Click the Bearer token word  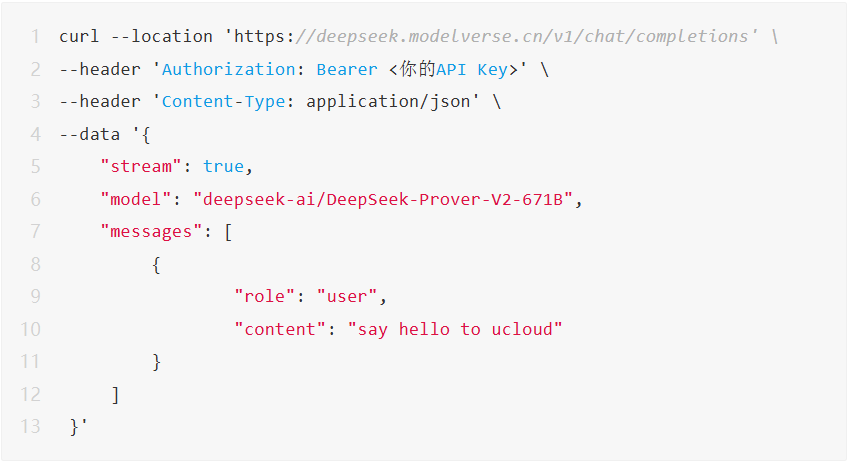(347, 69)
